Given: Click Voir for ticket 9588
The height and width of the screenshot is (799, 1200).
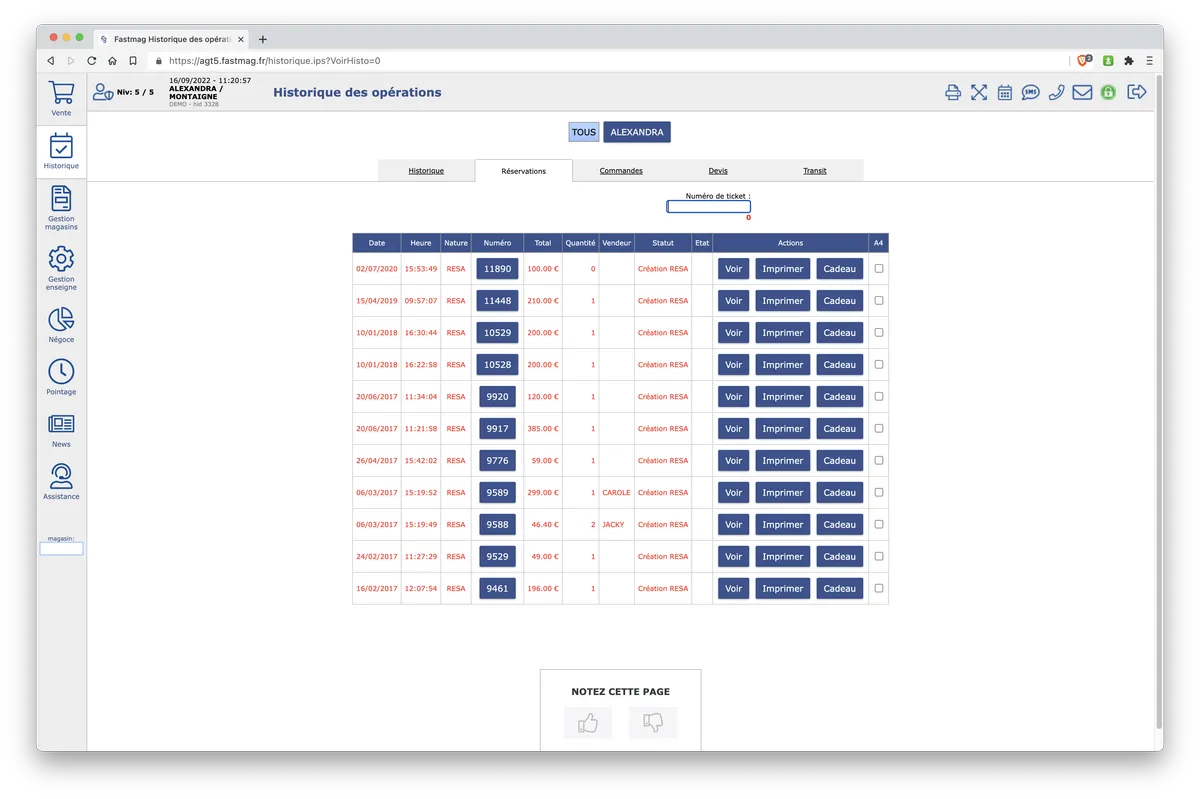Looking at the screenshot, I should click(734, 525).
